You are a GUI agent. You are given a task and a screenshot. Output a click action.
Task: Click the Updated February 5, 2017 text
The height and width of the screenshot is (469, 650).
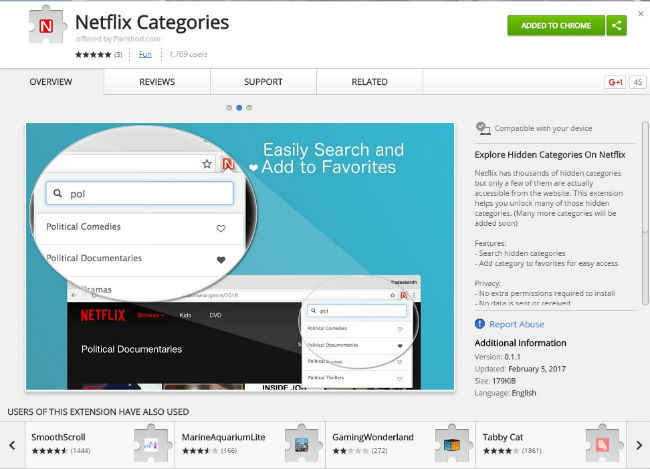point(520,369)
